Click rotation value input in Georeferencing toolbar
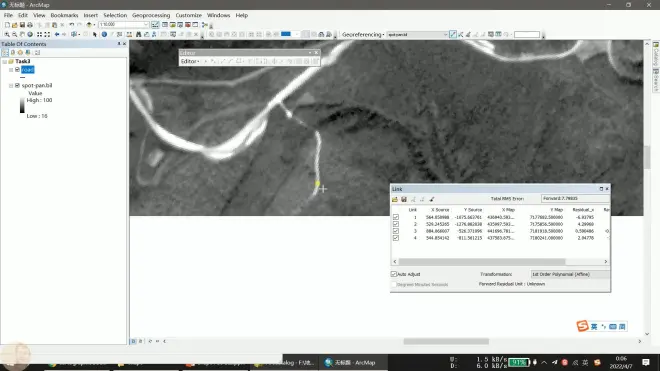660x371 pixels. [x=527, y=35]
